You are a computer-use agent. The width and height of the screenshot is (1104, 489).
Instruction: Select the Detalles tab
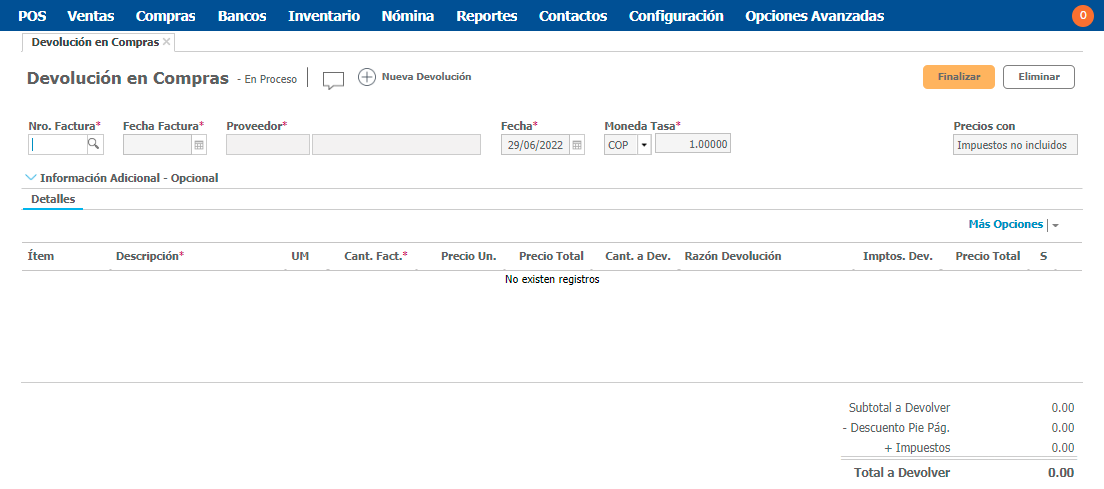pos(53,199)
